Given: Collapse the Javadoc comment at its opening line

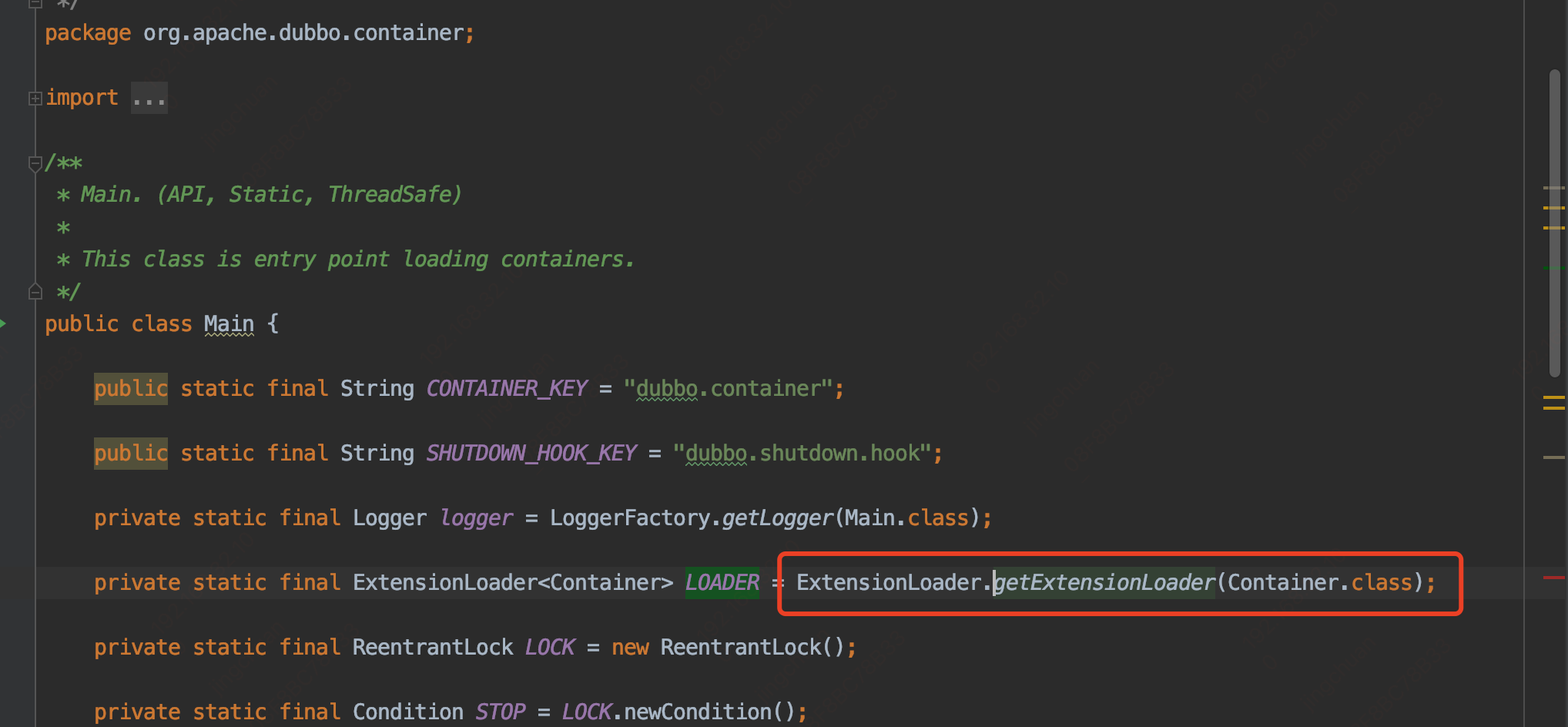Looking at the screenshot, I should [x=35, y=163].
